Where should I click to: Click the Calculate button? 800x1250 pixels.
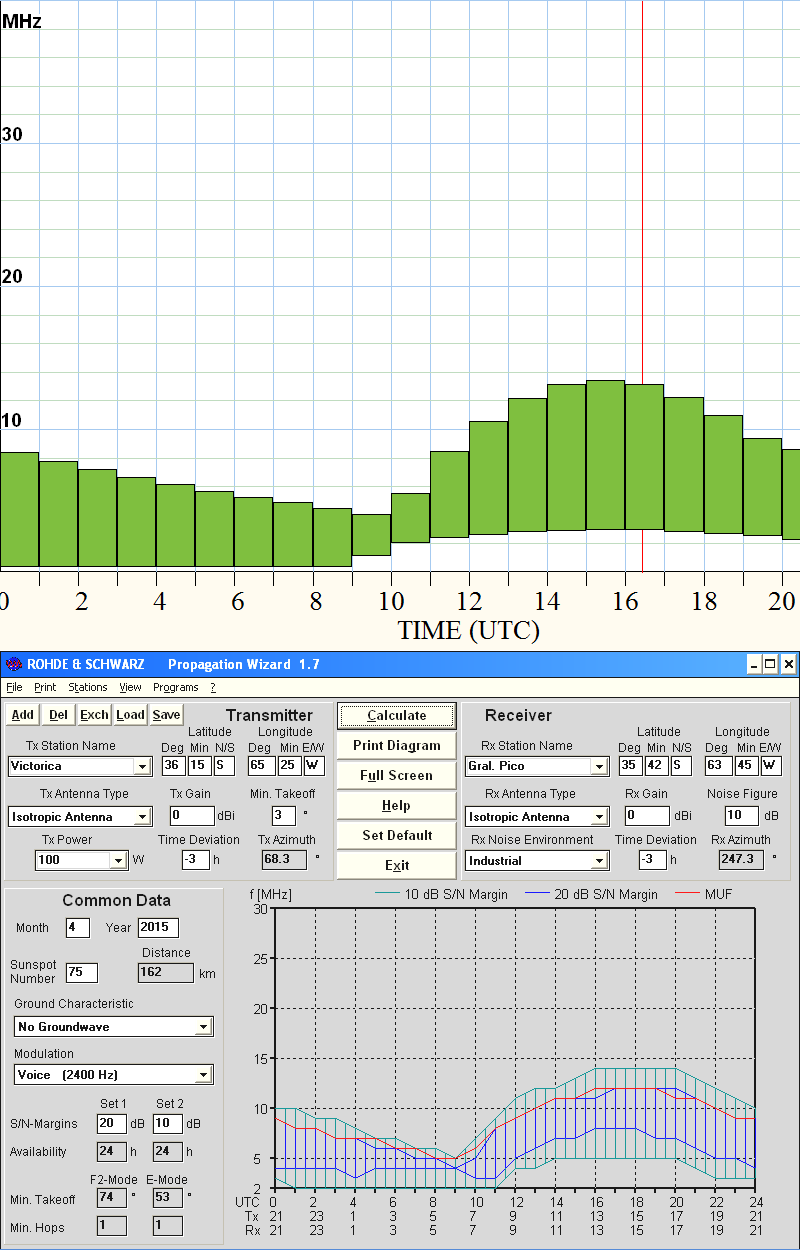click(x=396, y=715)
